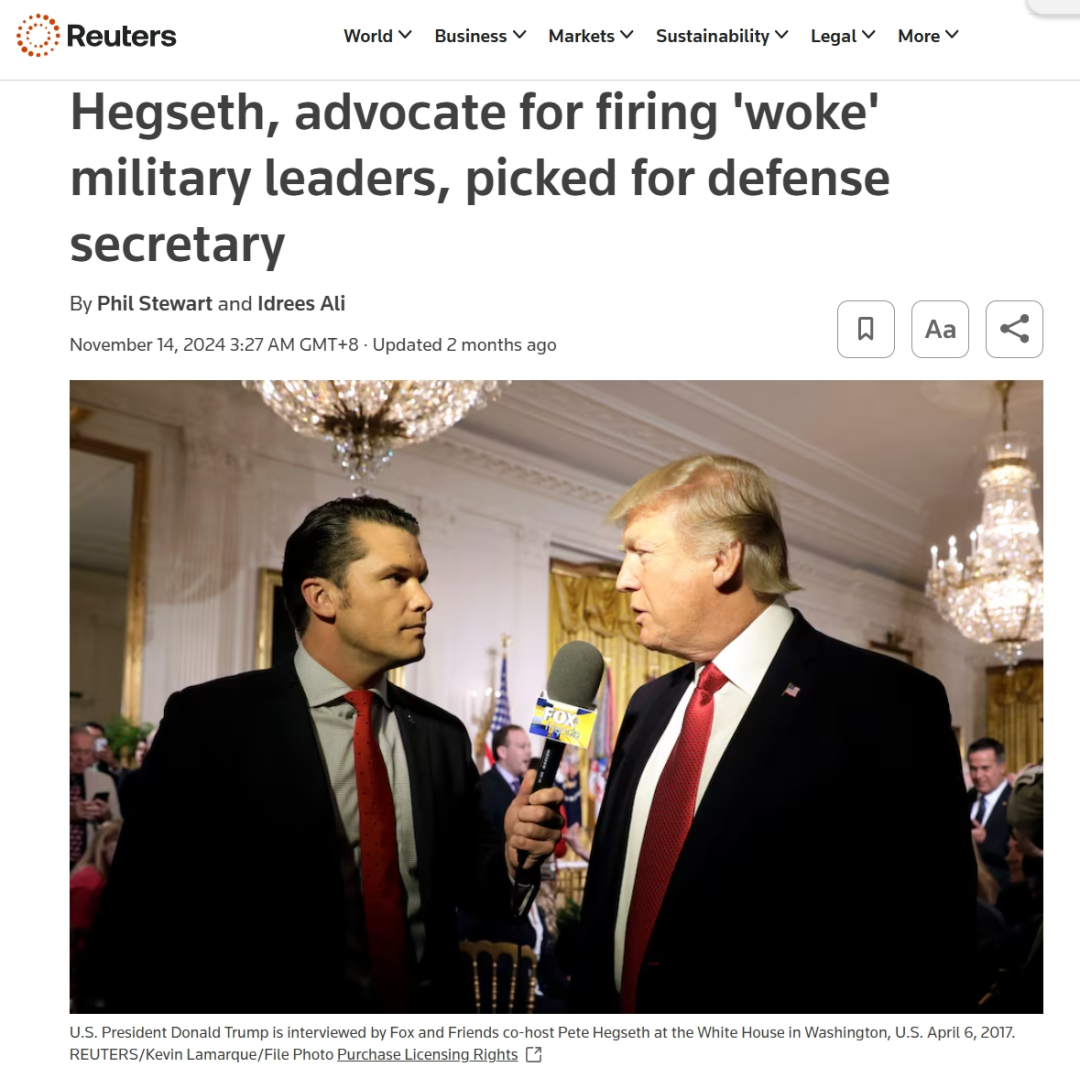
Task: Expand the Markets dropdown chevron
Action: pyautogui.click(x=627, y=35)
